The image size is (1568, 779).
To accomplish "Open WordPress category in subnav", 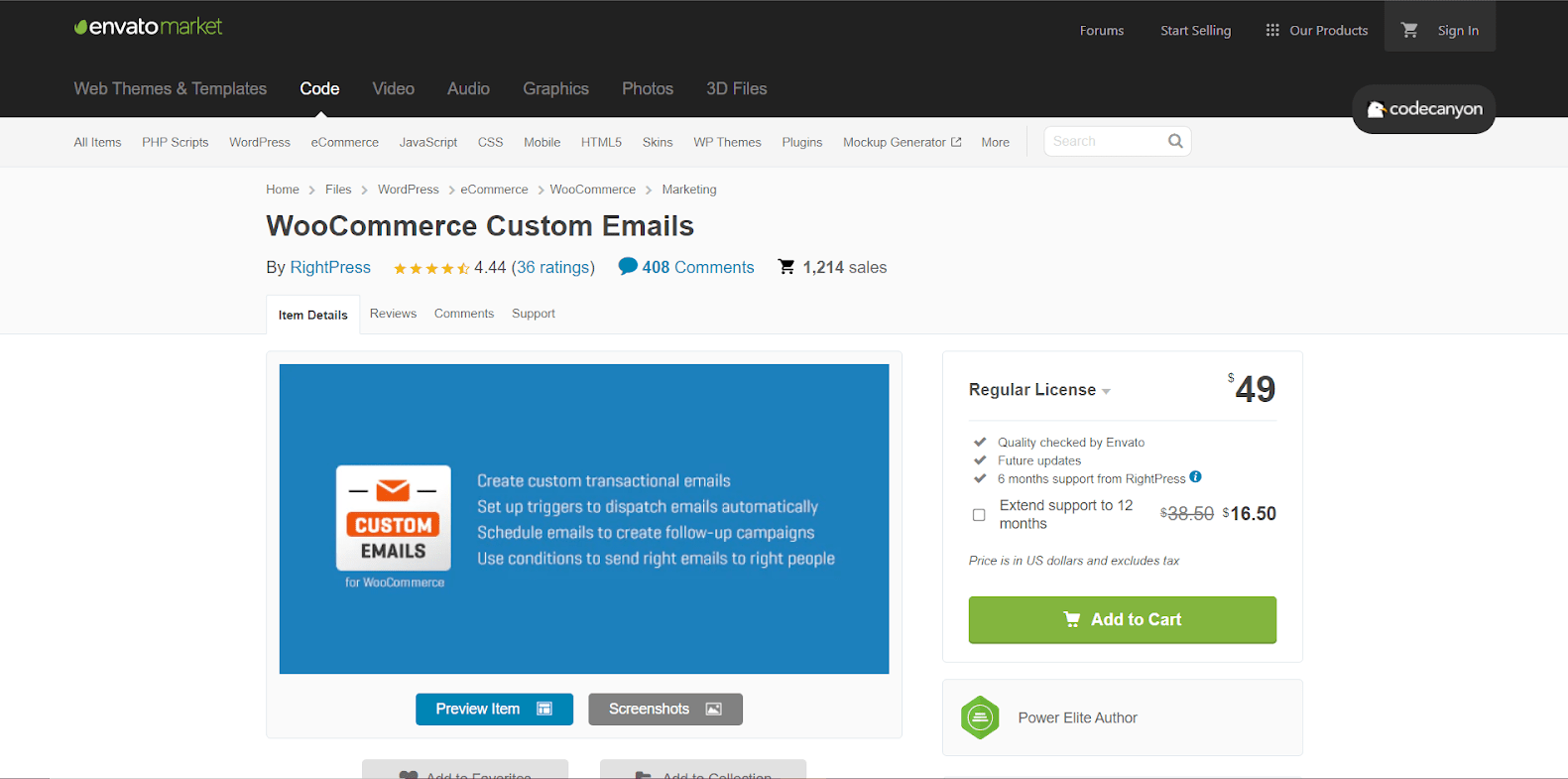I will coord(260,142).
